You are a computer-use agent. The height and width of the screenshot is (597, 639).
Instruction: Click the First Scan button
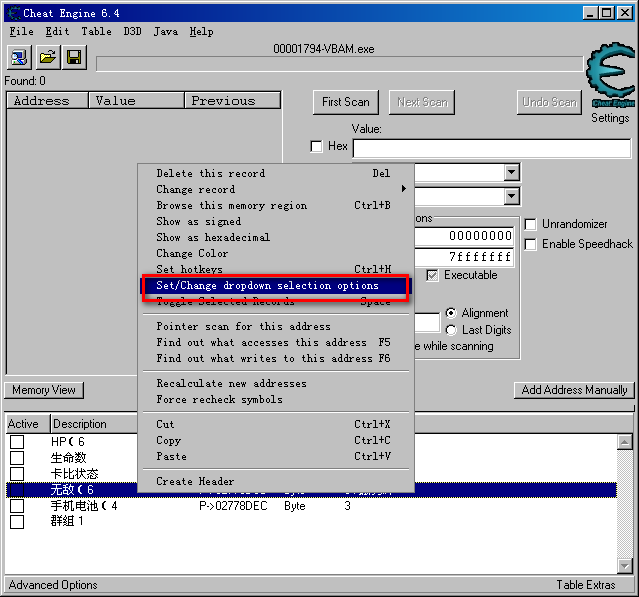point(345,102)
